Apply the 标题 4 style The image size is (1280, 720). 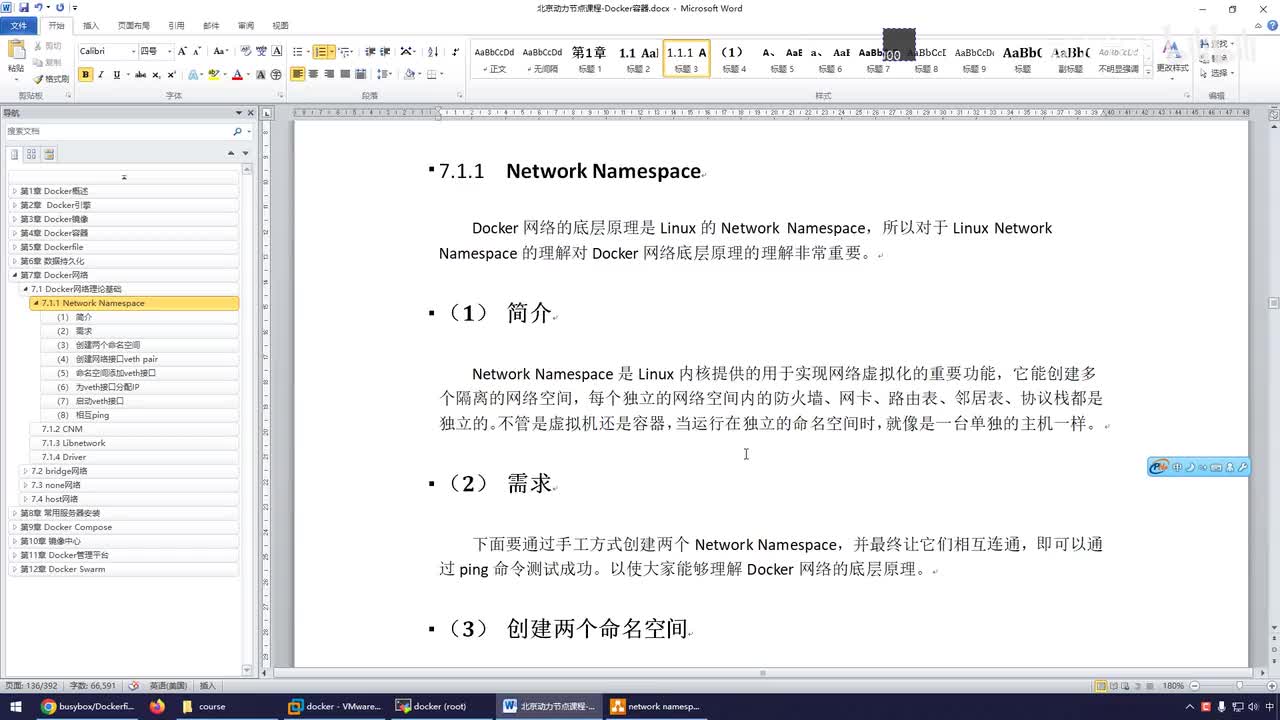pyautogui.click(x=734, y=59)
